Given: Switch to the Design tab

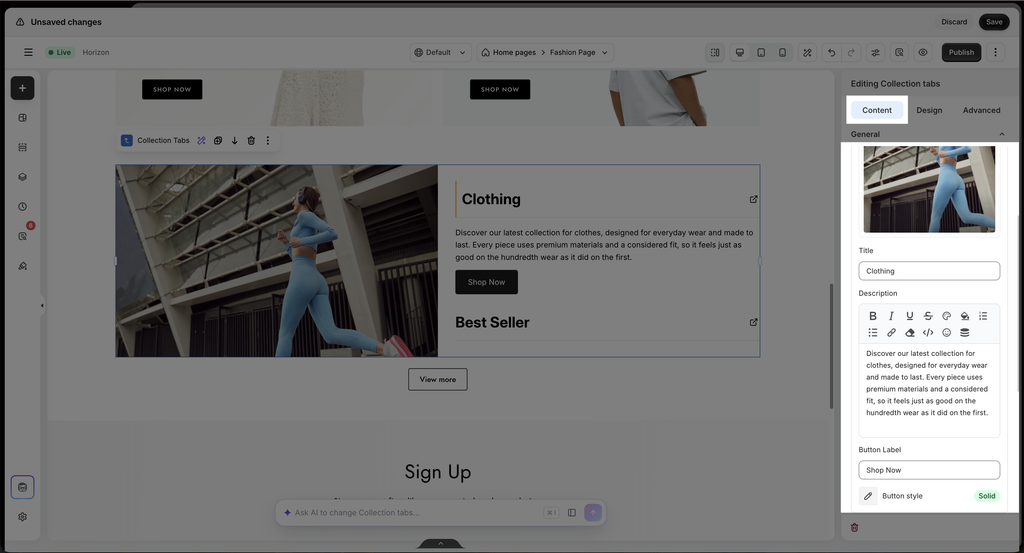Looking at the screenshot, I should [929, 110].
